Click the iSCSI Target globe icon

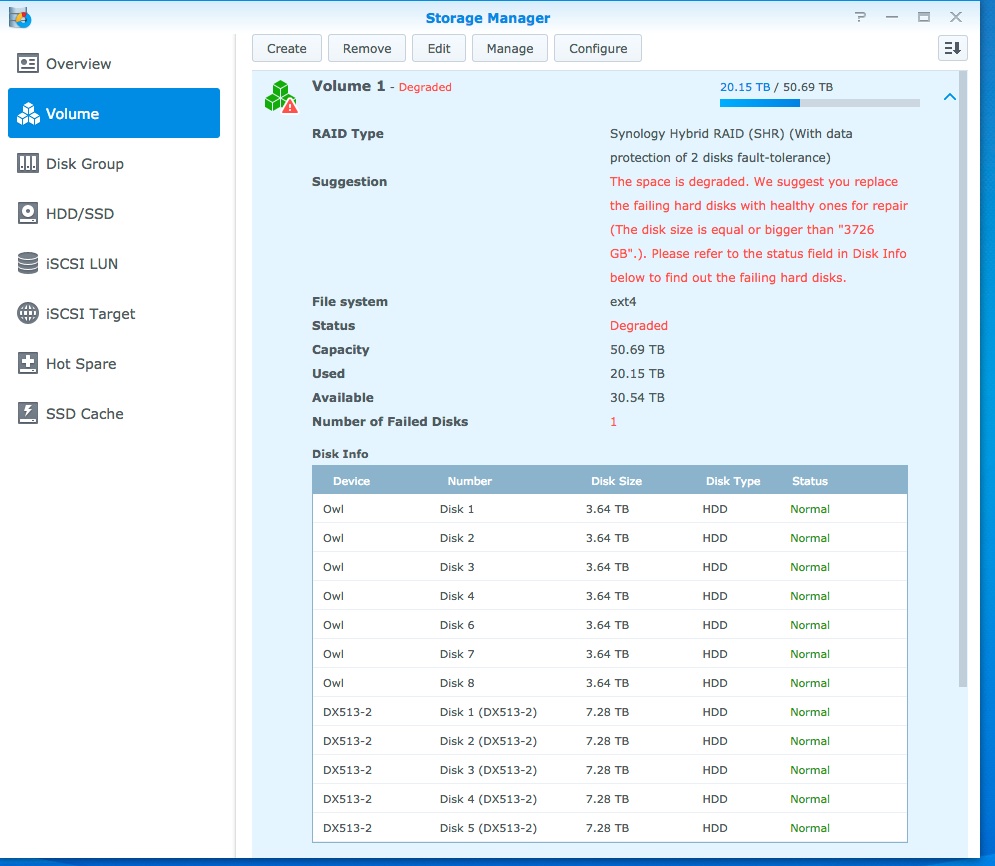pyautogui.click(x=27, y=313)
